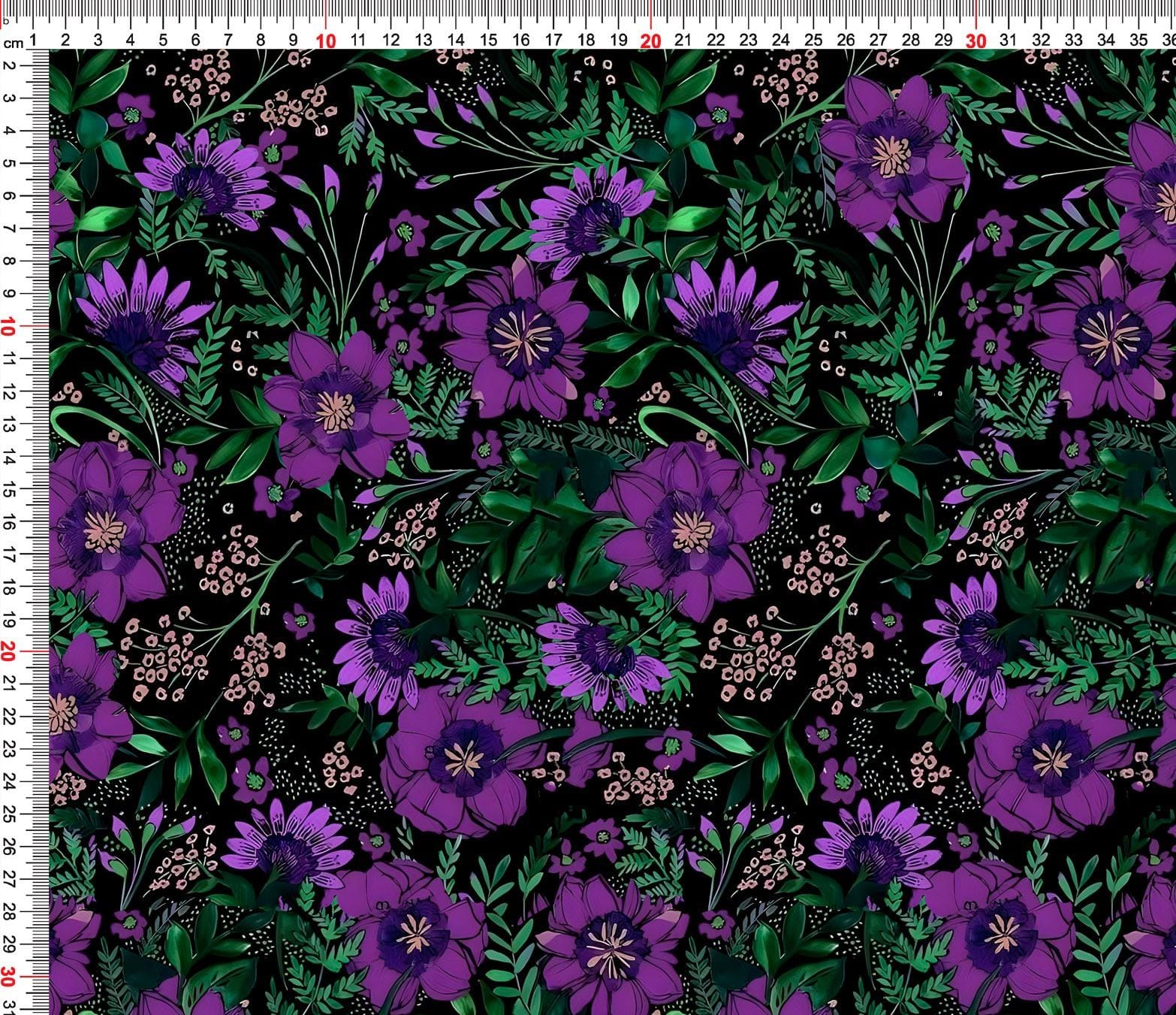Pick the 5 mark on the vertical ruler
The width and height of the screenshot is (1176, 1015).
(x=9, y=163)
